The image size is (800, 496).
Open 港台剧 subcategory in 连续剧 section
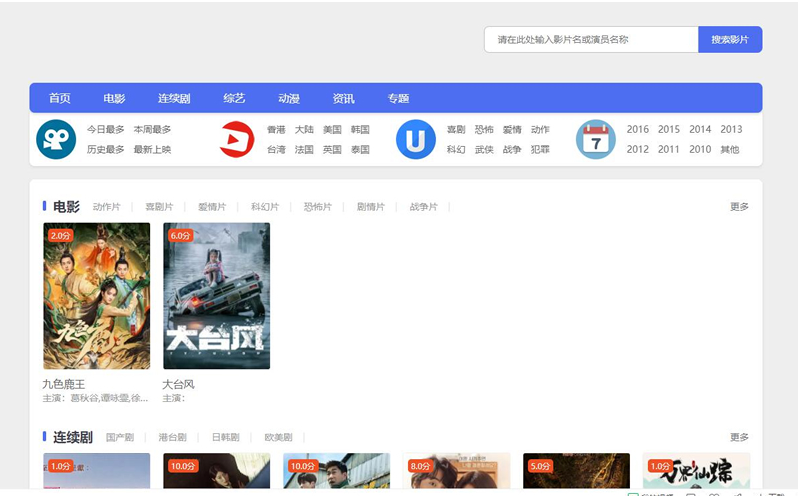pos(172,437)
